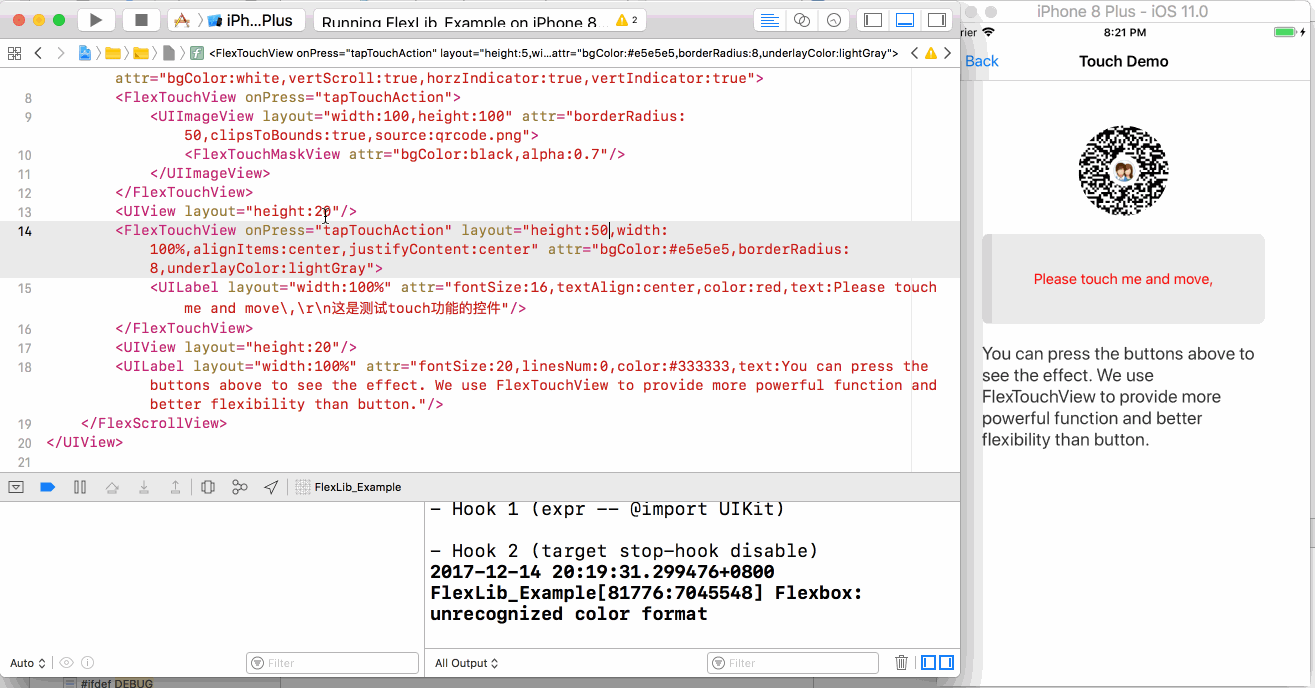Viewport: 1315px width, 688px height.
Task: Click 'Touch Demo' title in simulator
Action: point(1123,61)
